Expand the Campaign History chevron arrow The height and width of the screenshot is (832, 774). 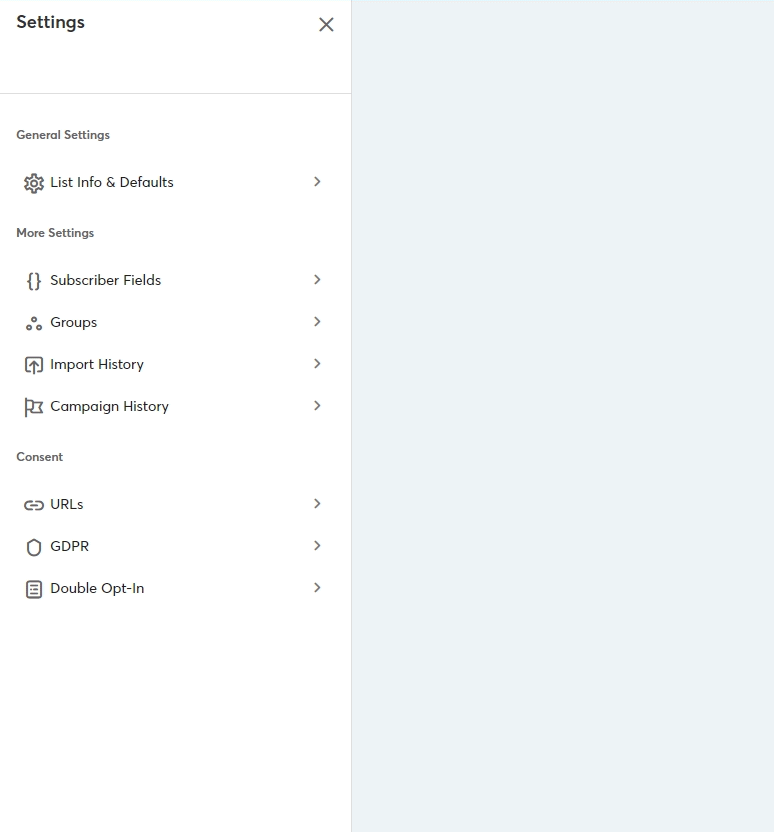317,406
